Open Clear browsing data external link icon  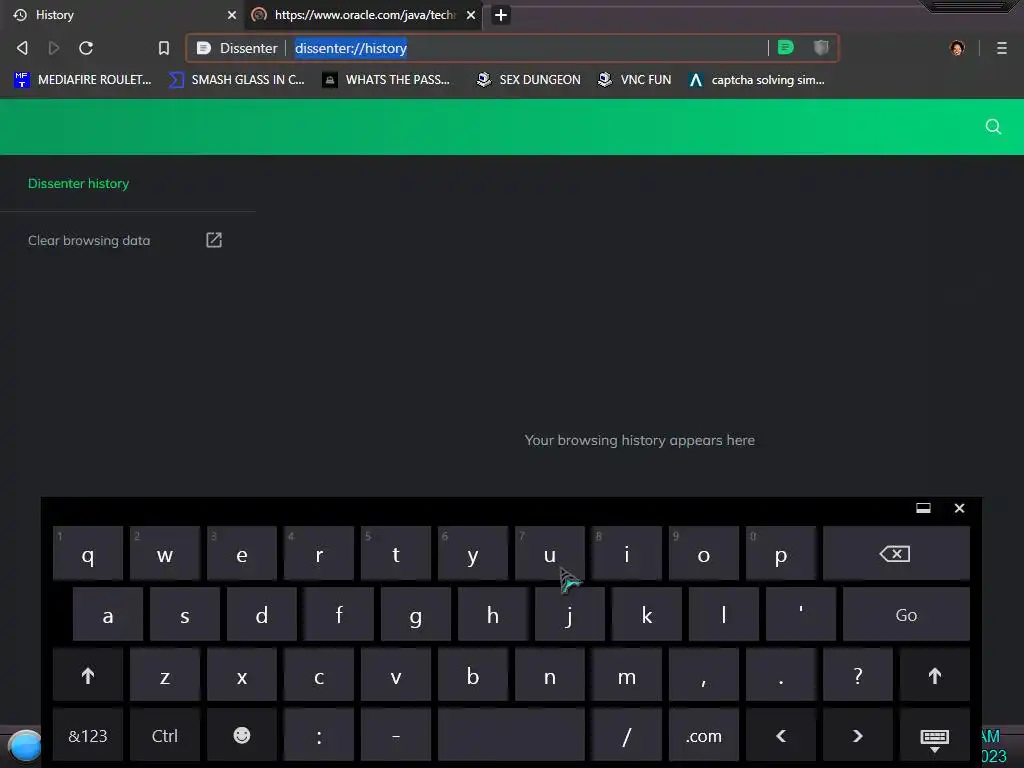(214, 240)
